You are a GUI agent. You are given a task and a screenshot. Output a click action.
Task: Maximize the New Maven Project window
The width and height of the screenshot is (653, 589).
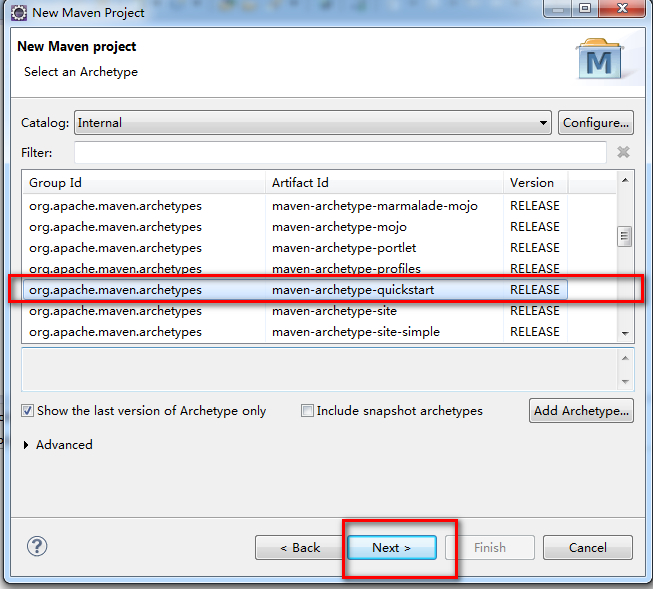585,8
